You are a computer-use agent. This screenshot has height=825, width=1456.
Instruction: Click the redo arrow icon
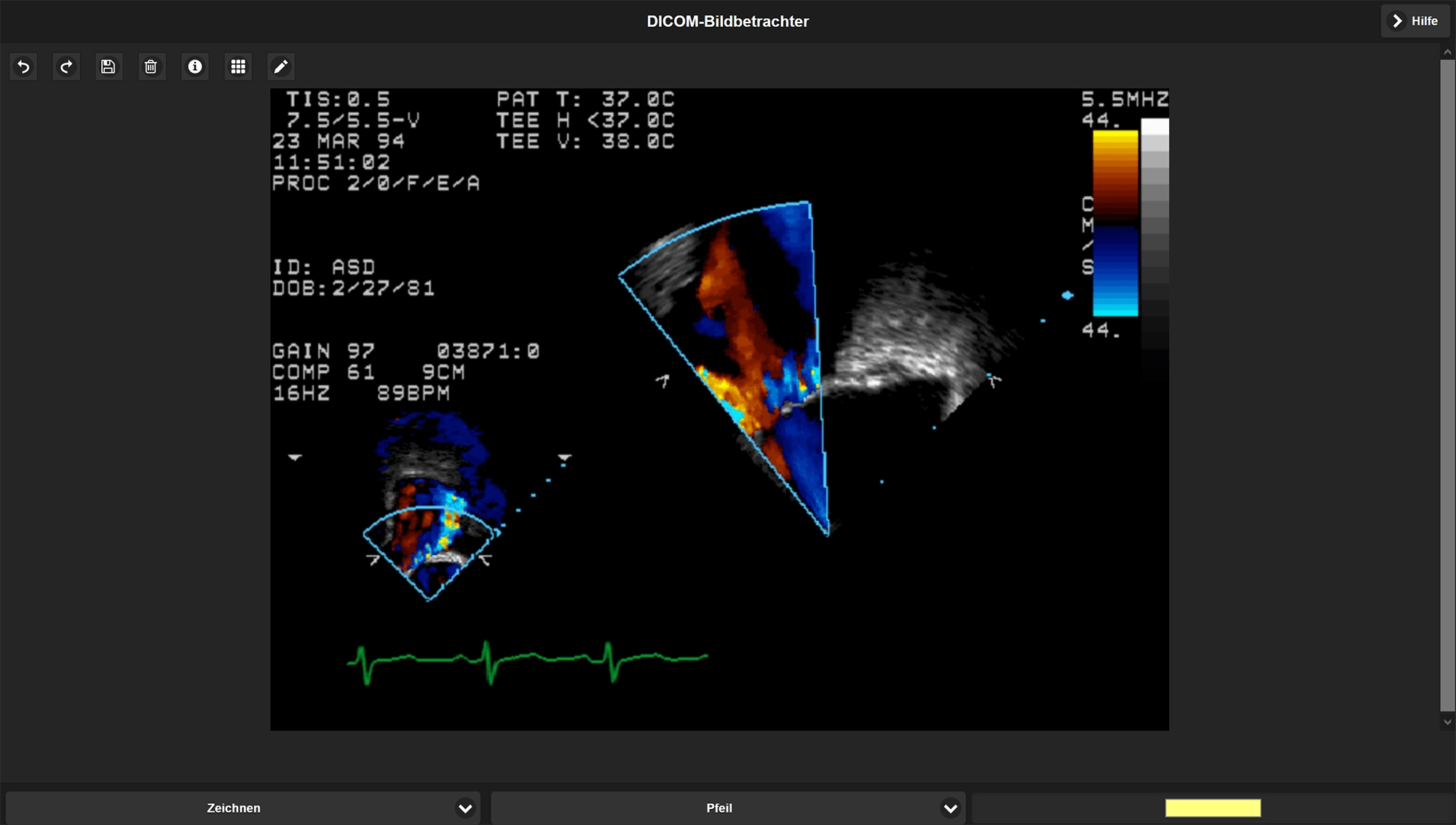[x=66, y=67]
